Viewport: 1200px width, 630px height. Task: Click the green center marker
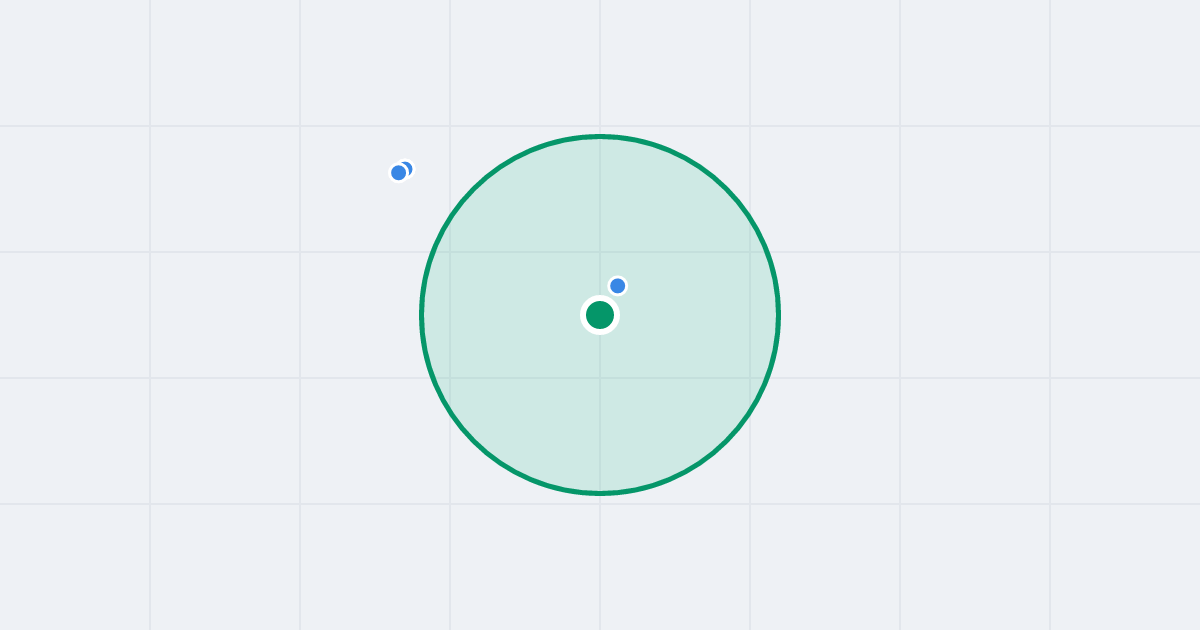(600, 315)
